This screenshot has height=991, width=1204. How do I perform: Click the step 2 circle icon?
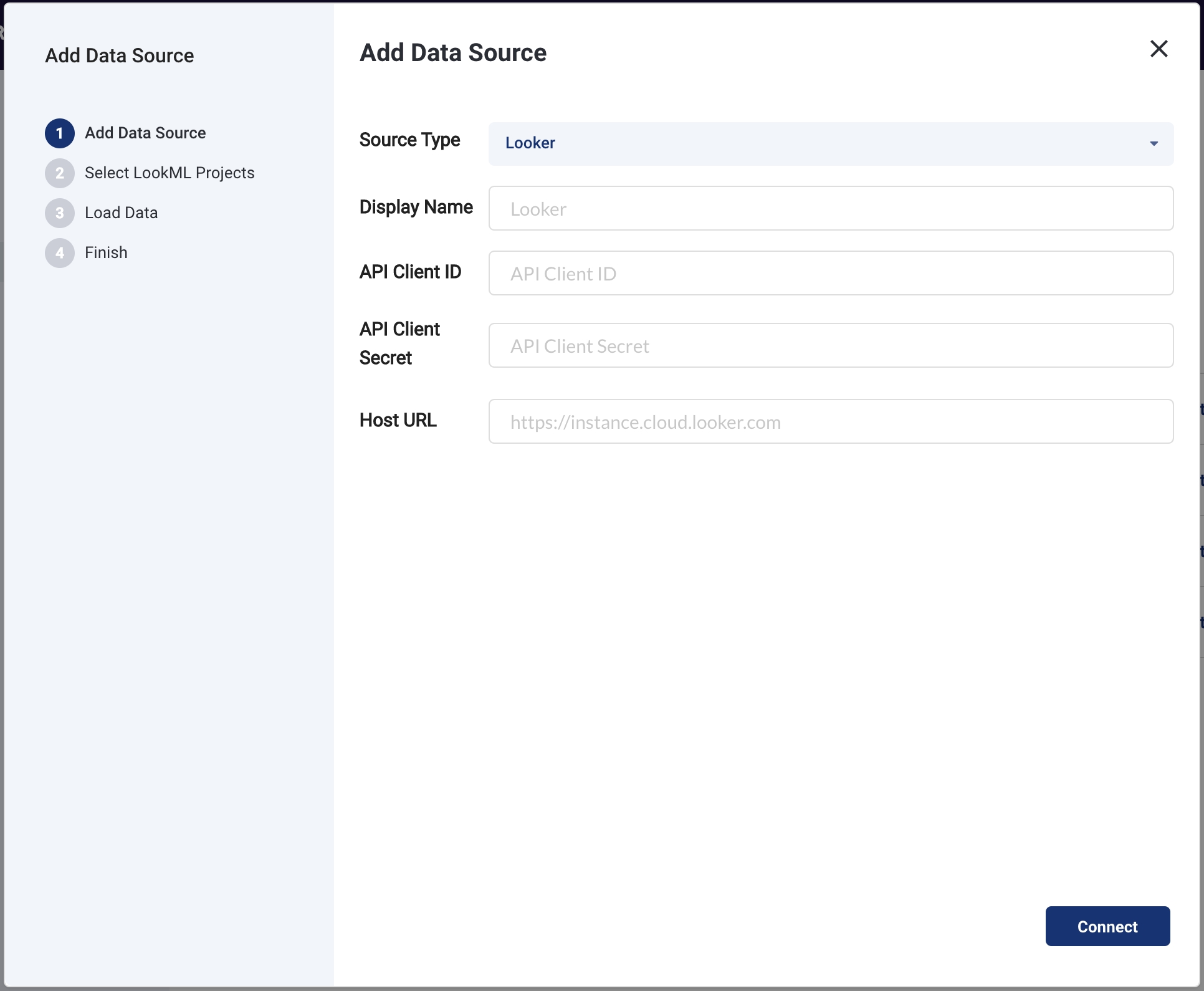click(60, 173)
